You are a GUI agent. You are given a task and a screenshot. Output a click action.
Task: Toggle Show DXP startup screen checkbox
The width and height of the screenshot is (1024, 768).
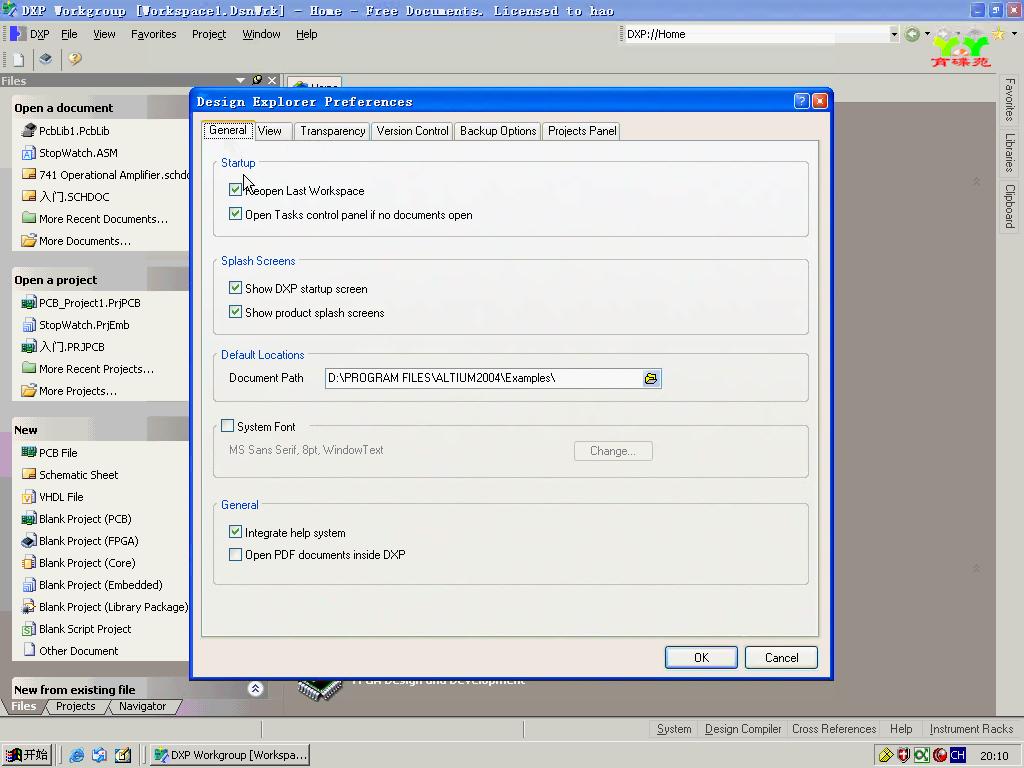pyautogui.click(x=235, y=288)
